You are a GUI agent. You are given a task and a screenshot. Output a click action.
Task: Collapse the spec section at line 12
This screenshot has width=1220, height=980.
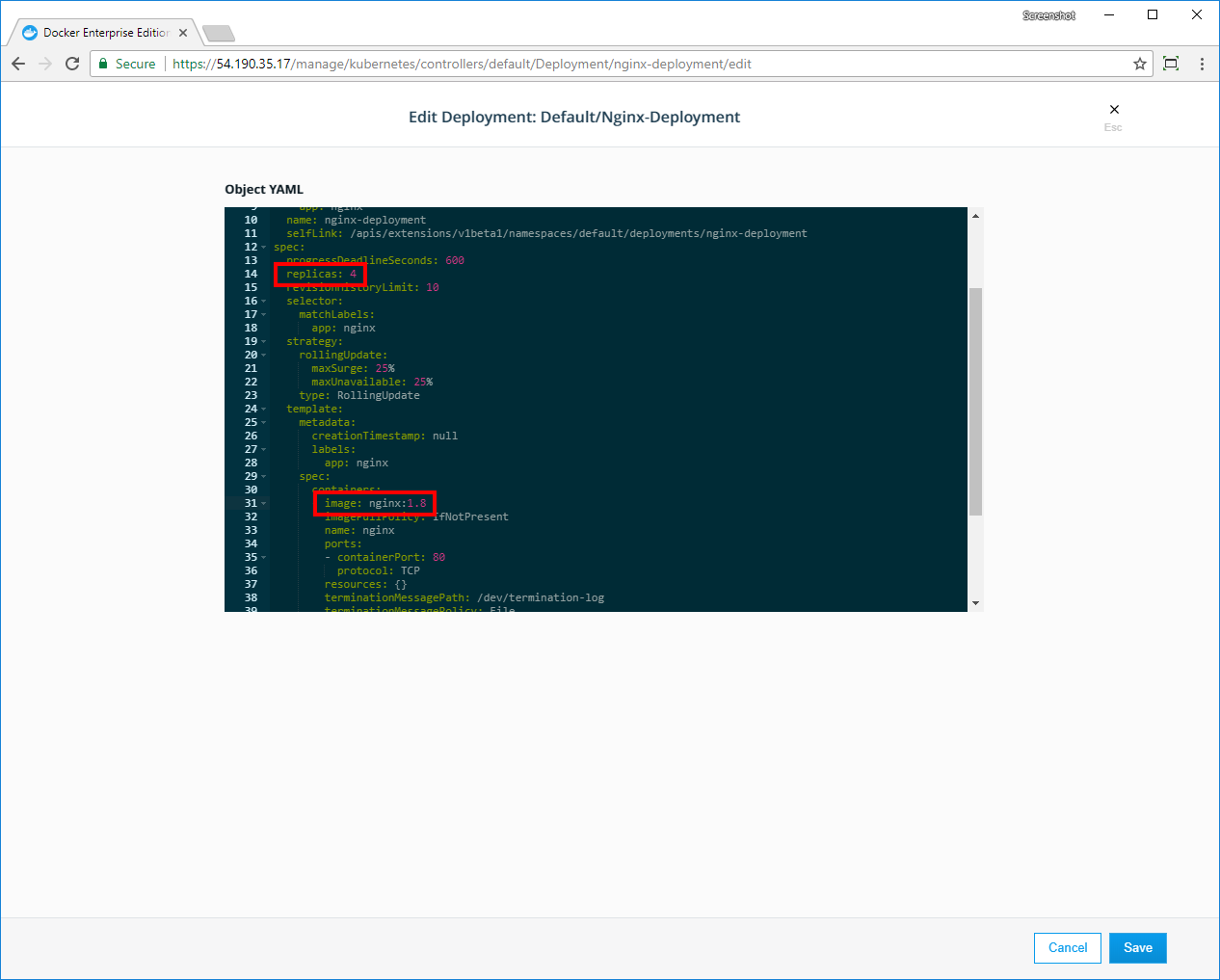(264, 248)
